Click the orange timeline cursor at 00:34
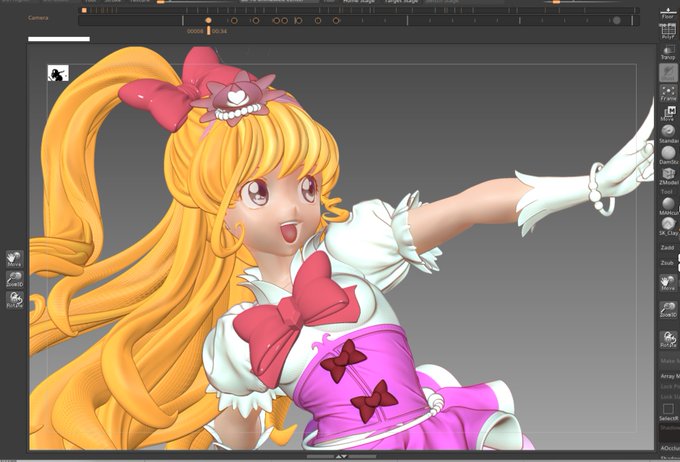Screen dimensions: 680x462 click(x=209, y=30)
